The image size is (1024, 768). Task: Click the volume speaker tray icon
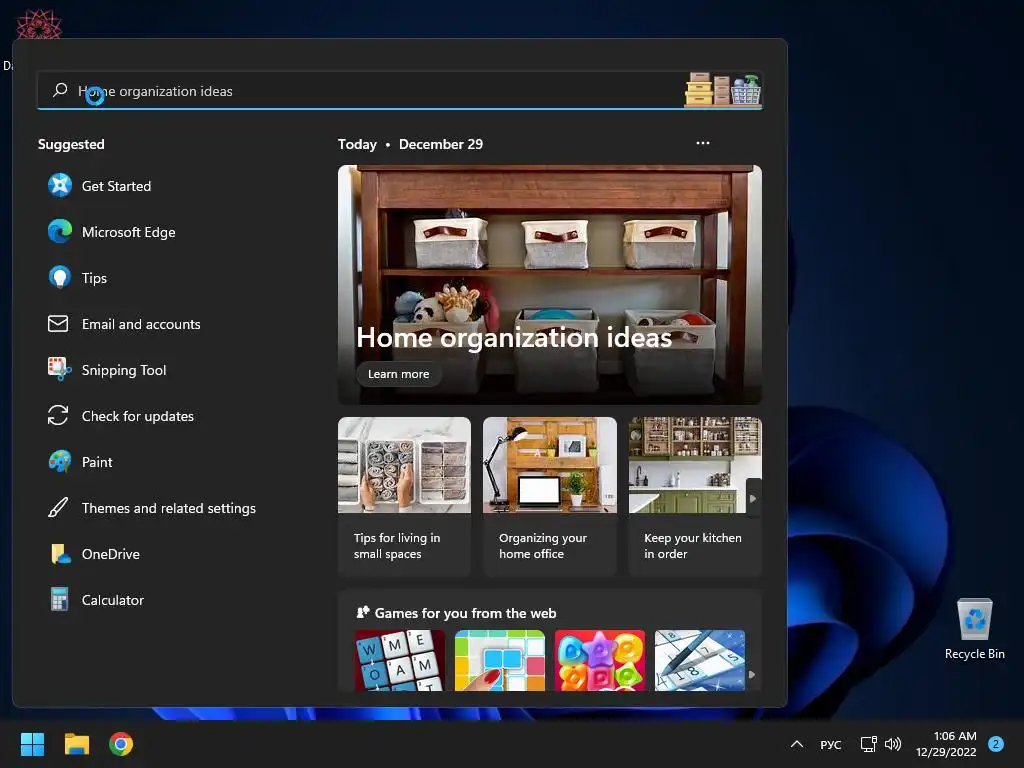point(893,744)
